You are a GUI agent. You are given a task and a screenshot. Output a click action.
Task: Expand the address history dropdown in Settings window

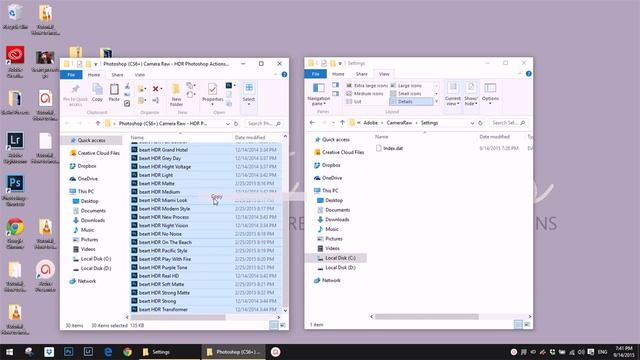click(x=472, y=123)
